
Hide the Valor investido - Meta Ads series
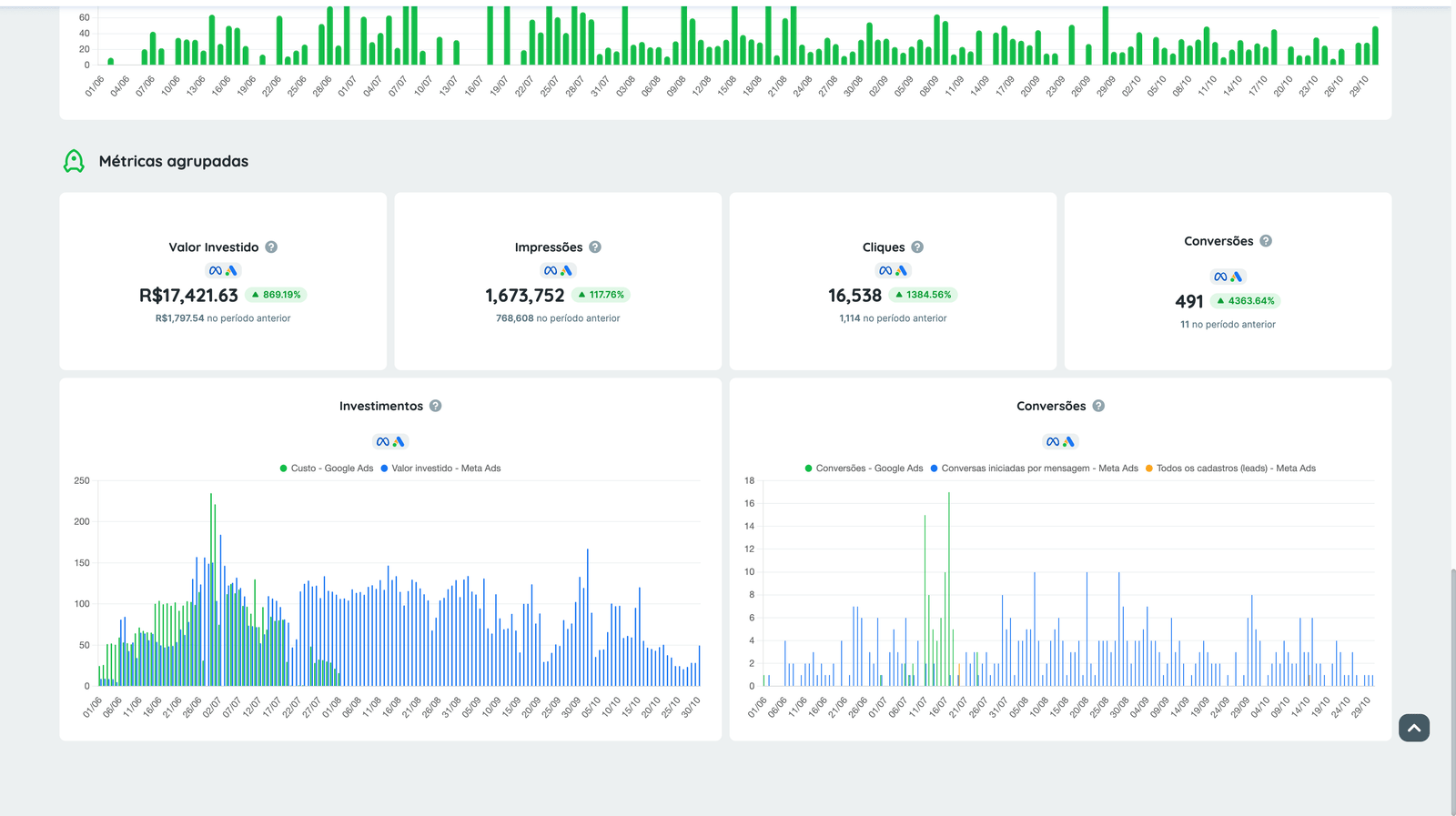click(441, 468)
